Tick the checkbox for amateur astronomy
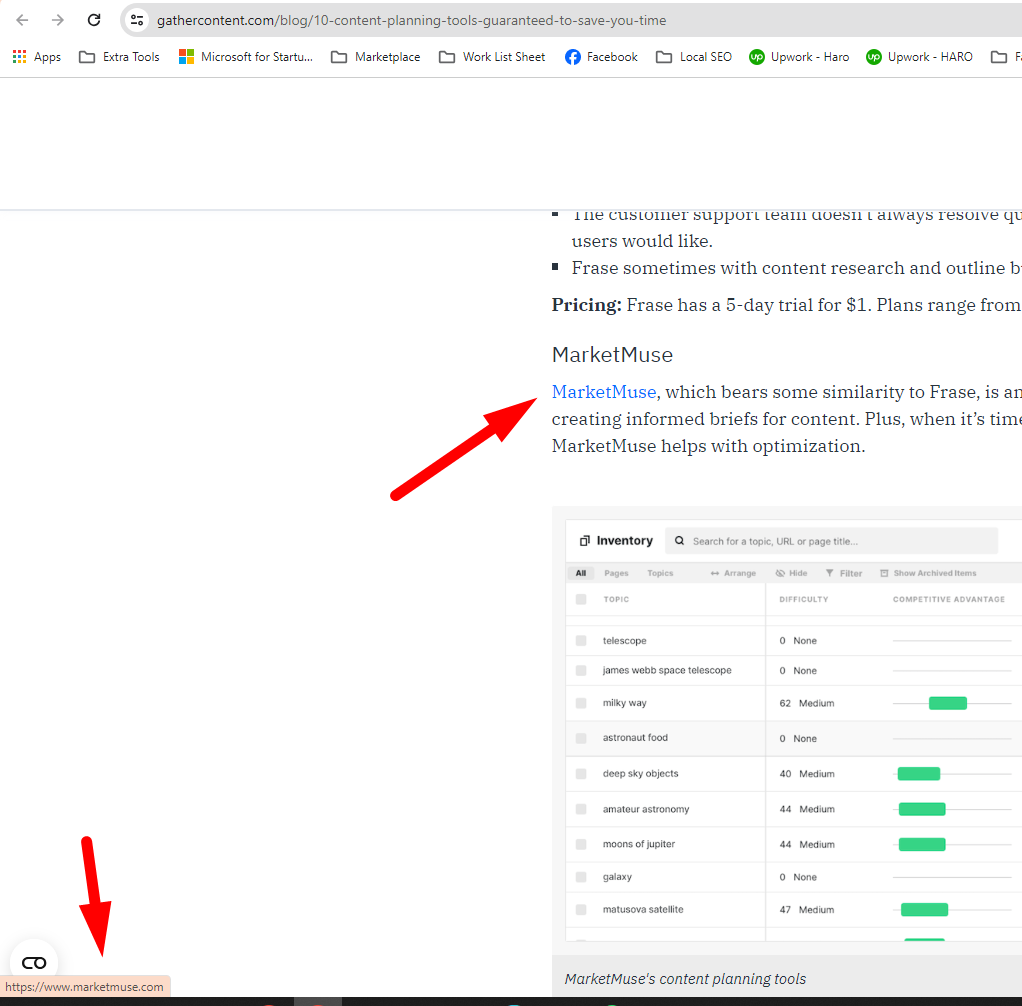The width and height of the screenshot is (1022, 1006). pyautogui.click(x=581, y=809)
